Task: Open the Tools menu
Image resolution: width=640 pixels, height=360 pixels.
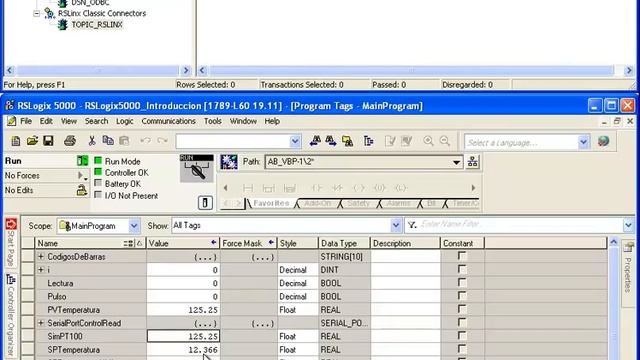Action: 213,121
